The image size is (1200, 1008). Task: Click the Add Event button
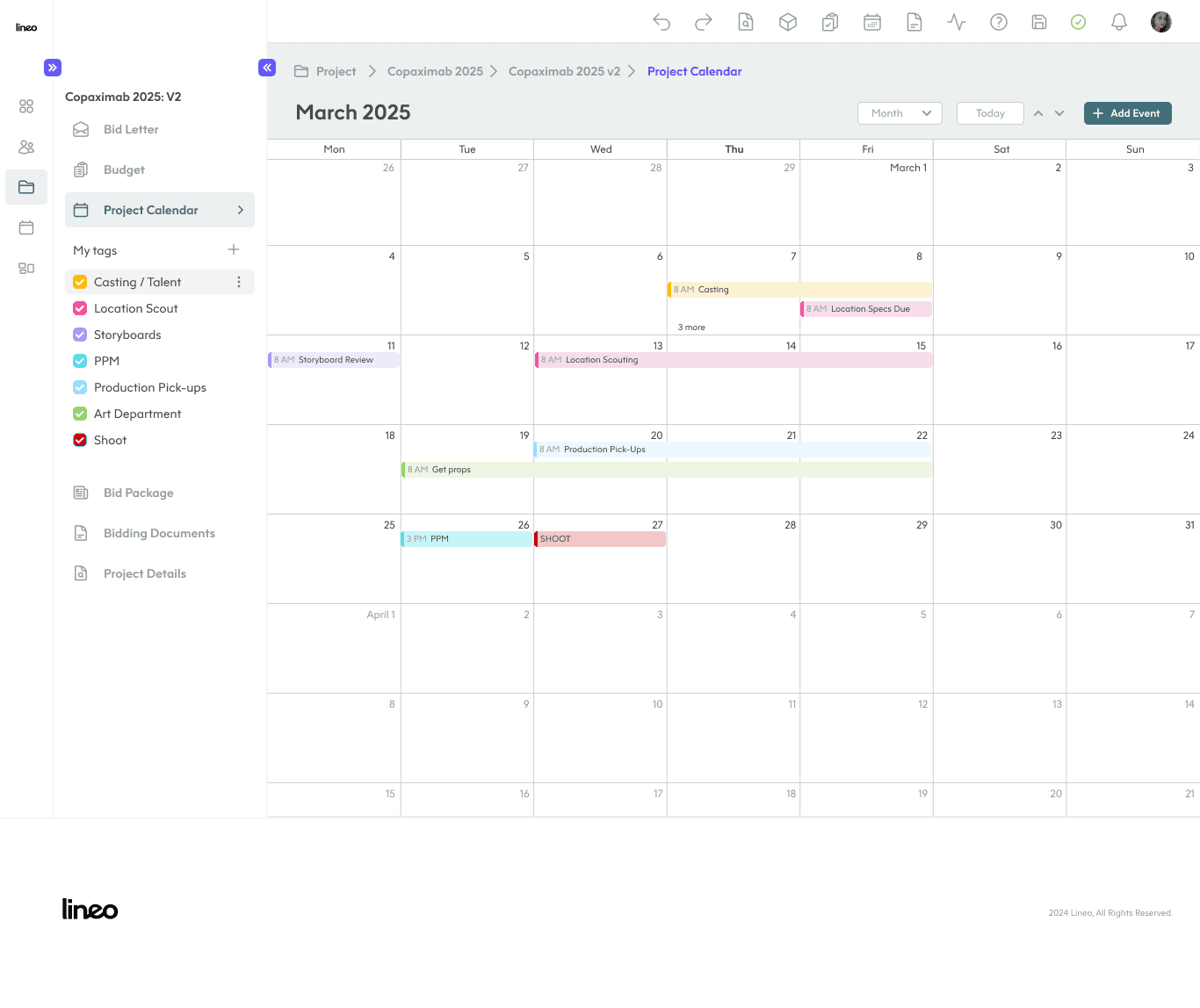point(1128,113)
